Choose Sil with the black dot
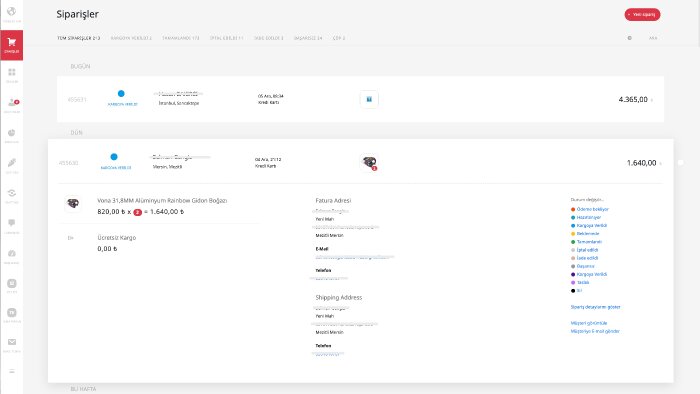Image resolution: width=700 pixels, height=394 pixels. tap(576, 290)
